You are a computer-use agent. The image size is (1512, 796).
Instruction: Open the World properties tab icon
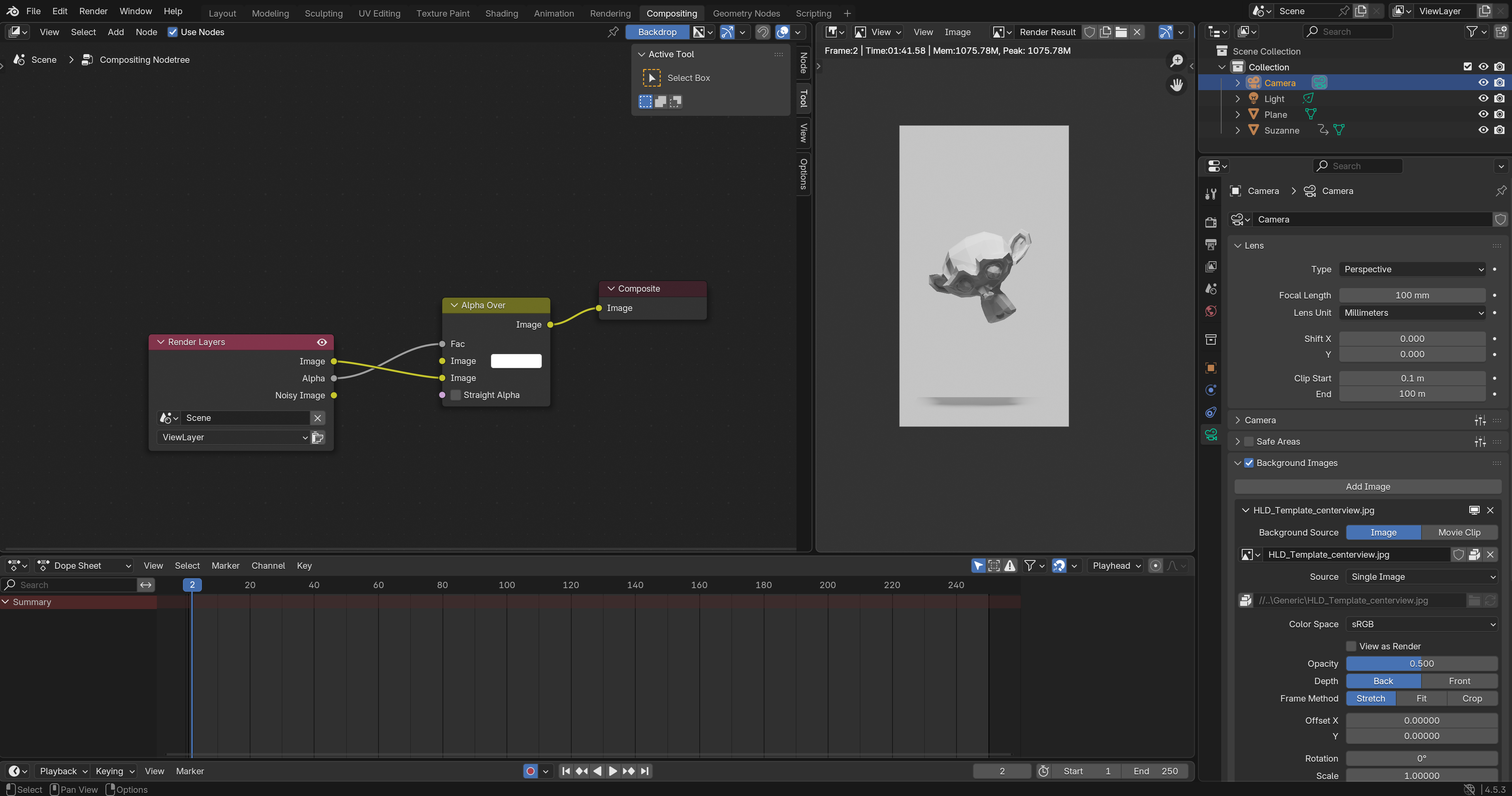[1210, 311]
